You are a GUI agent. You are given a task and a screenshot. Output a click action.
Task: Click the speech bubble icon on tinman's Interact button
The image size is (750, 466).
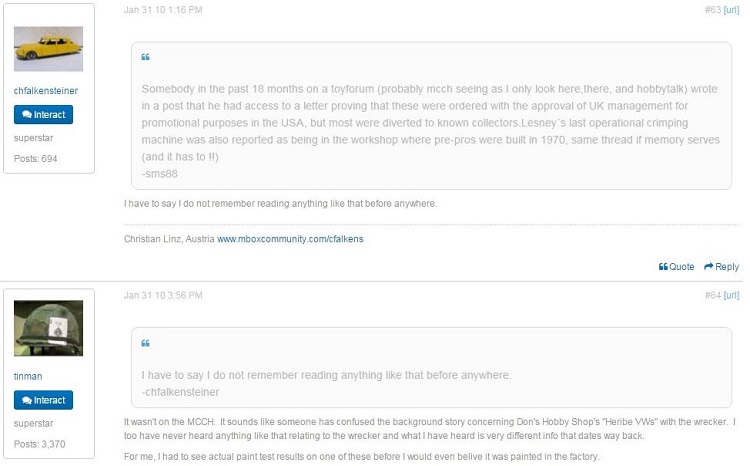(x=27, y=400)
